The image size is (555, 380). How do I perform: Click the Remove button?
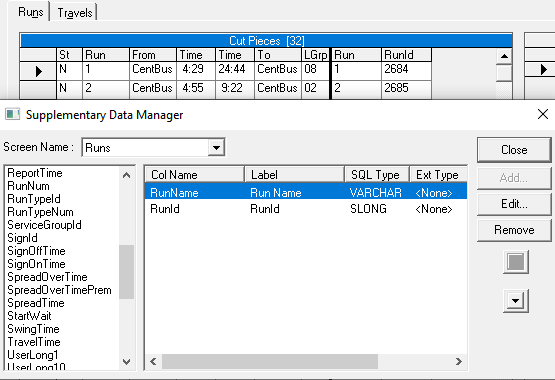[x=514, y=230]
